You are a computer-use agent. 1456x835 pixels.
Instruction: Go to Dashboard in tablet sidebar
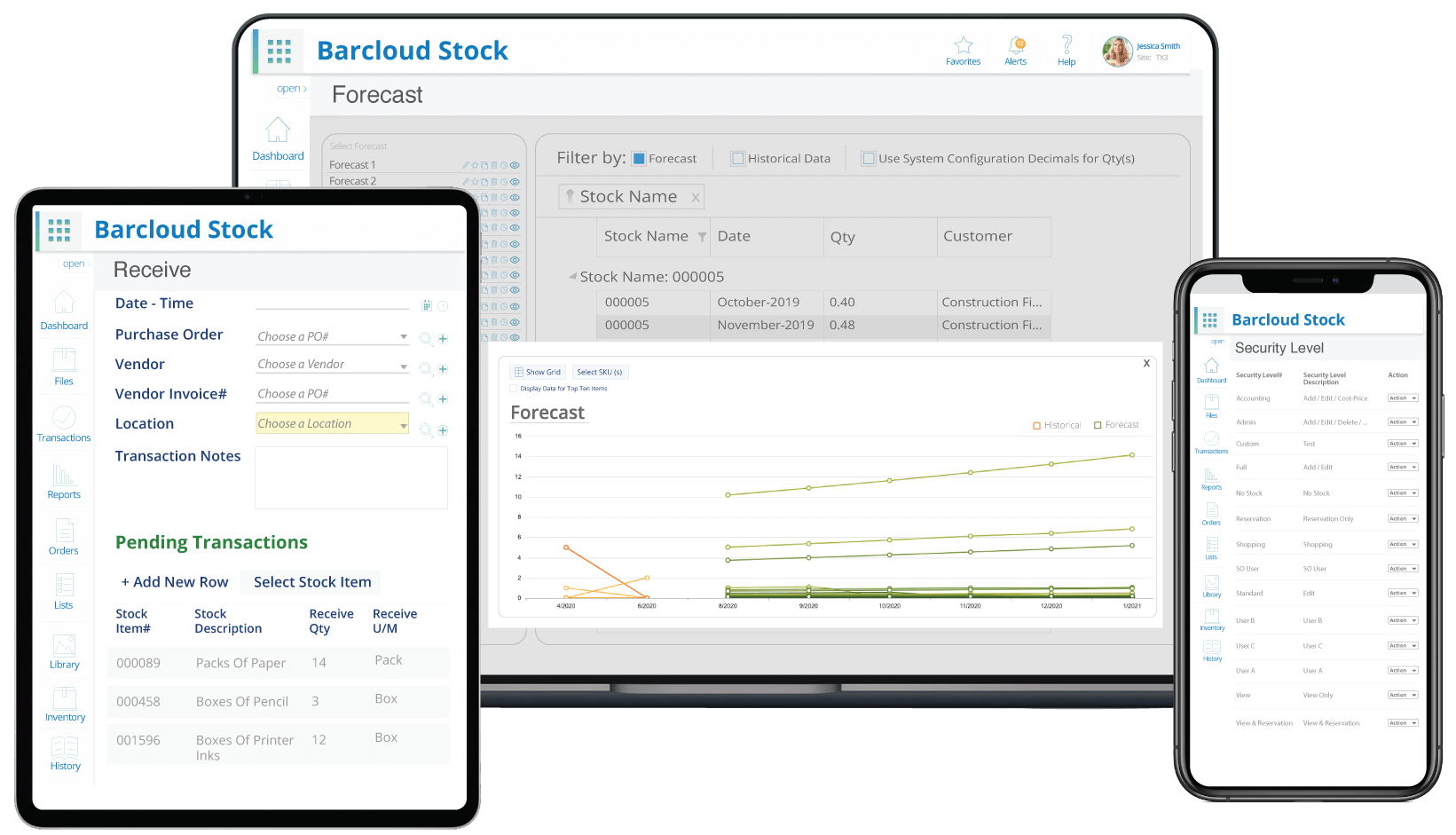click(x=64, y=311)
